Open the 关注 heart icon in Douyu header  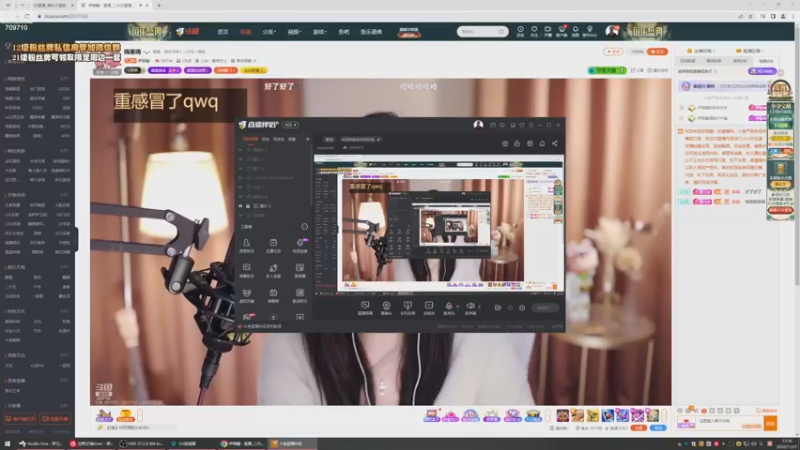(x=534, y=31)
